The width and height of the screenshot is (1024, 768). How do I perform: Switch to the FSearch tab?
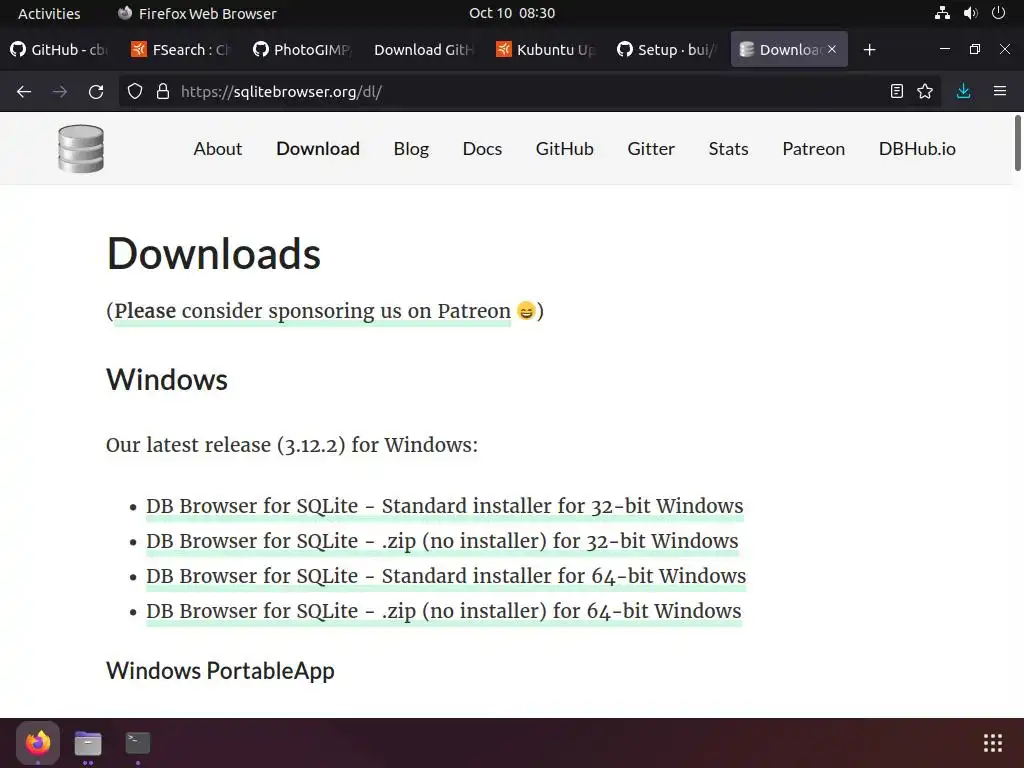(x=182, y=50)
